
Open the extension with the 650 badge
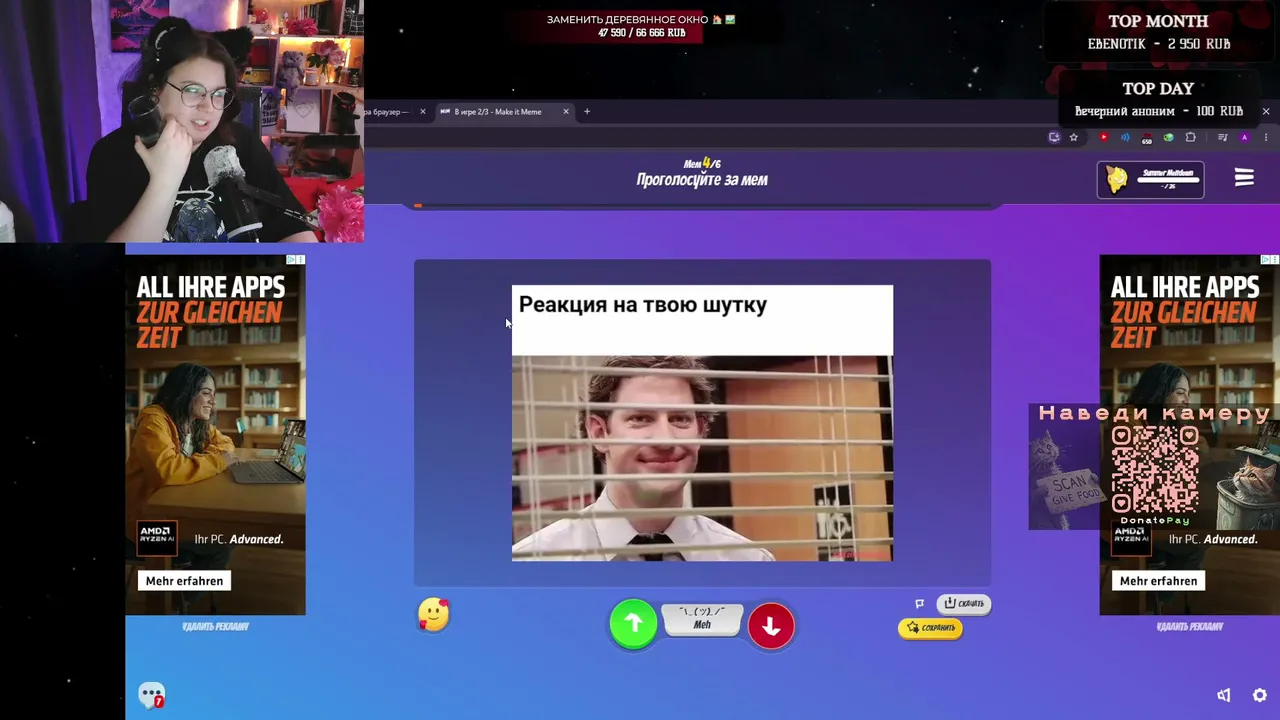coord(1147,138)
